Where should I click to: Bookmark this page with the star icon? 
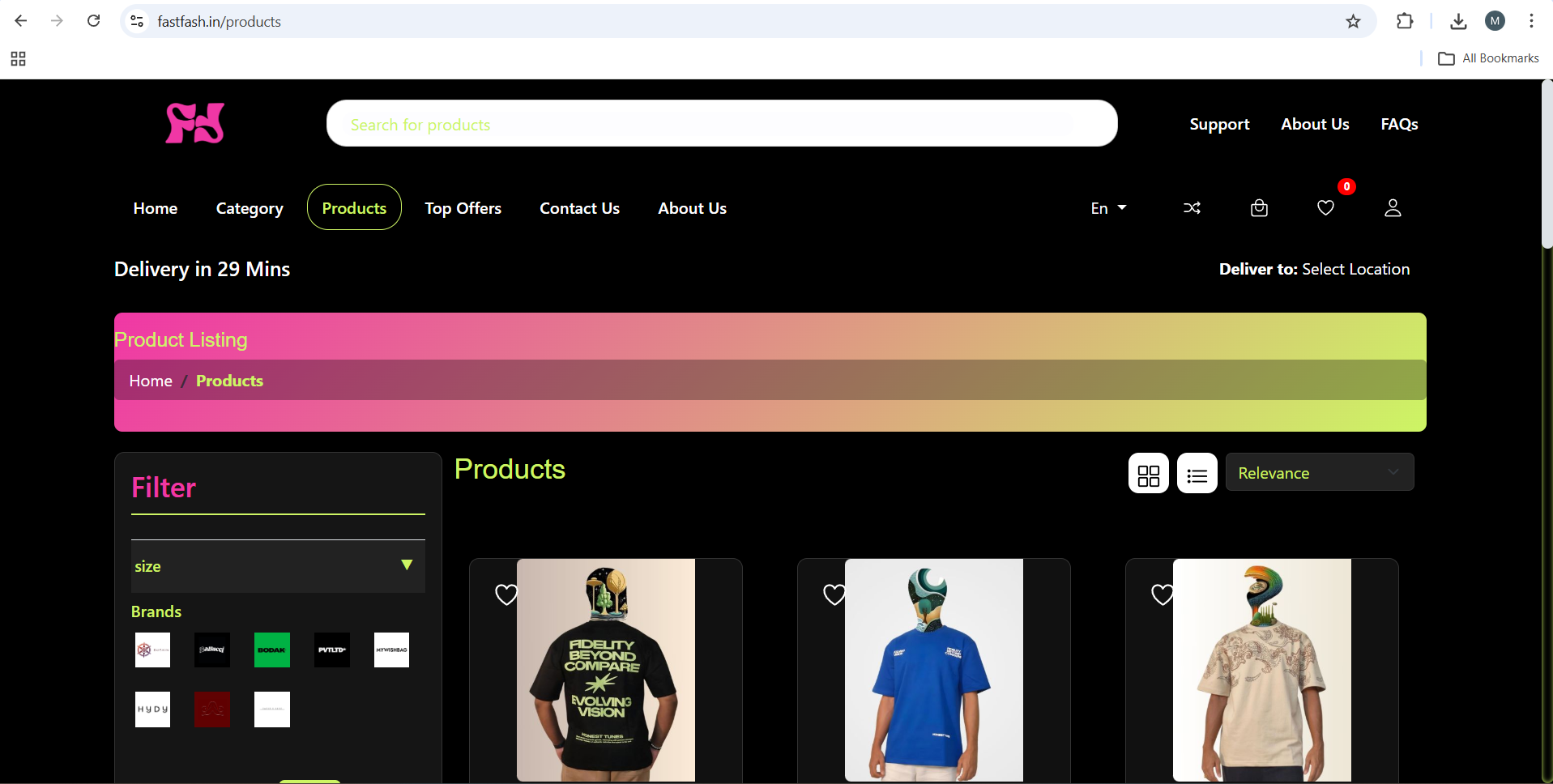(1353, 22)
